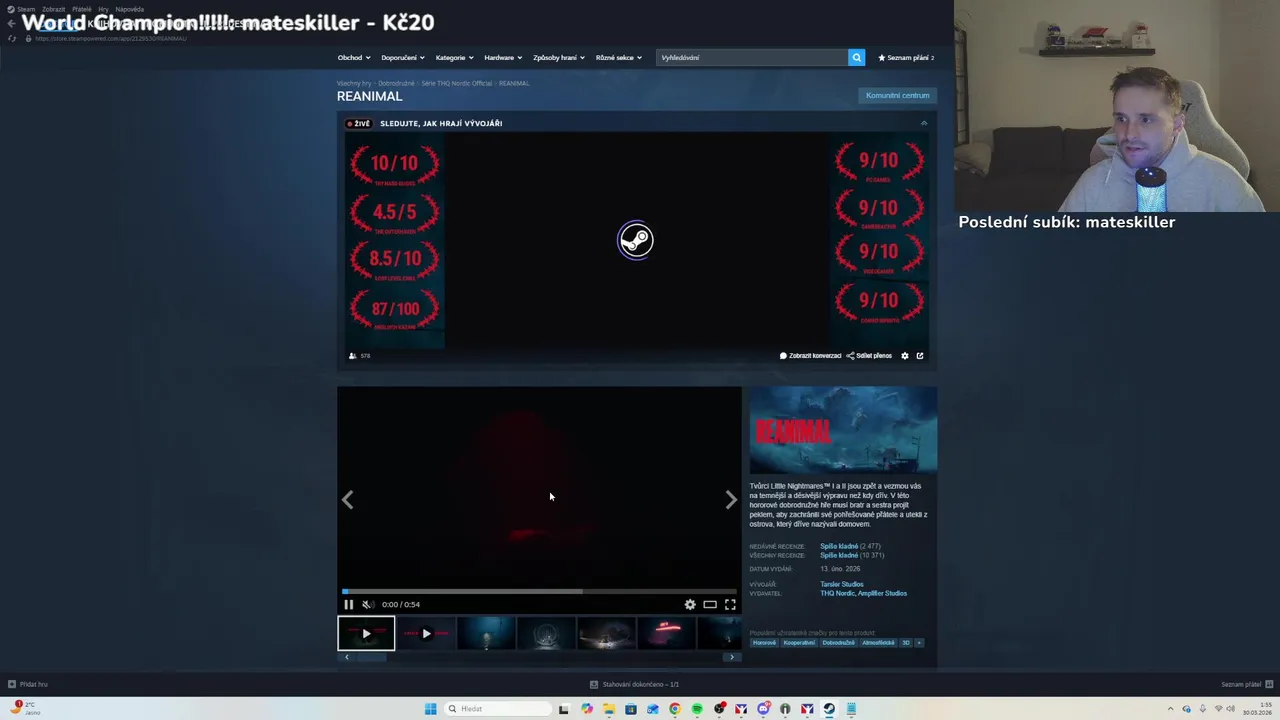Click the Atmosférické tag
Screen dimensions: 1280x720
coord(878,643)
